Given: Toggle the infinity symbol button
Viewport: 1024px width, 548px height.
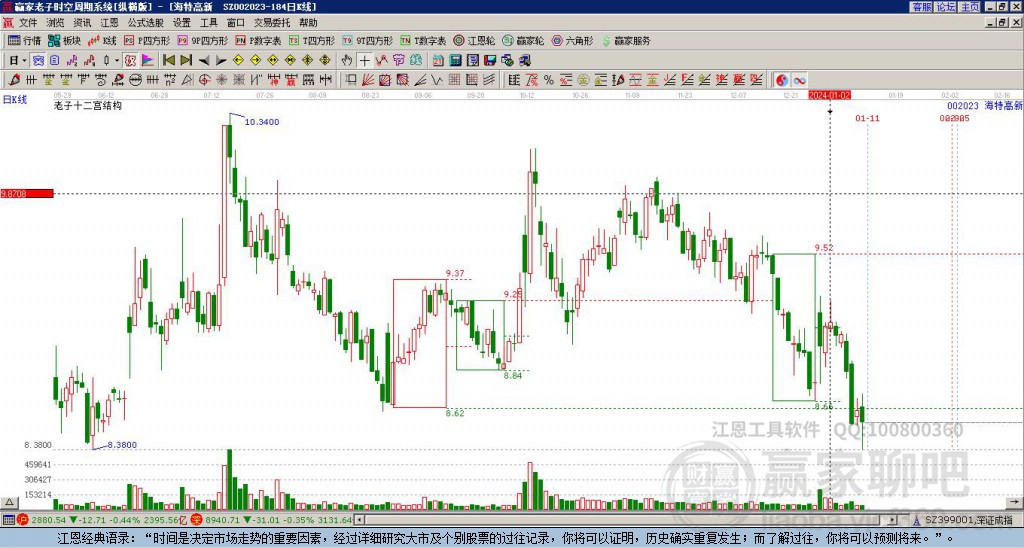Looking at the screenshot, I should pyautogui.click(x=799, y=80).
